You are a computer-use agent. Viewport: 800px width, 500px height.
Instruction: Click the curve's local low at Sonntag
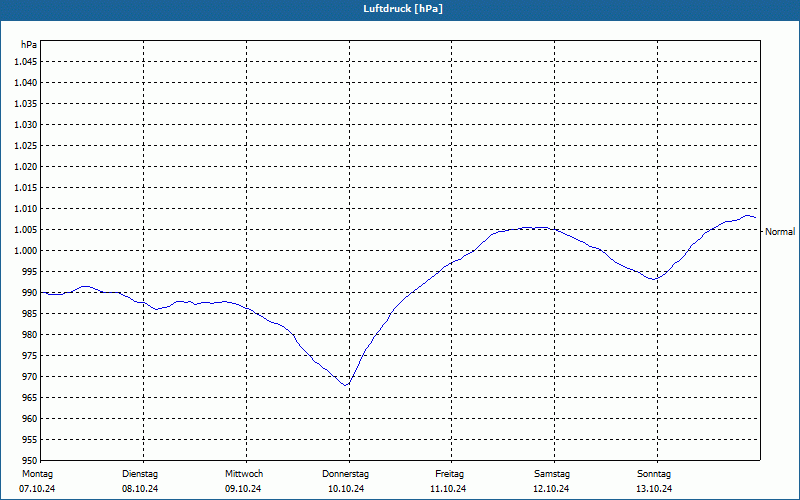[x=653, y=279]
